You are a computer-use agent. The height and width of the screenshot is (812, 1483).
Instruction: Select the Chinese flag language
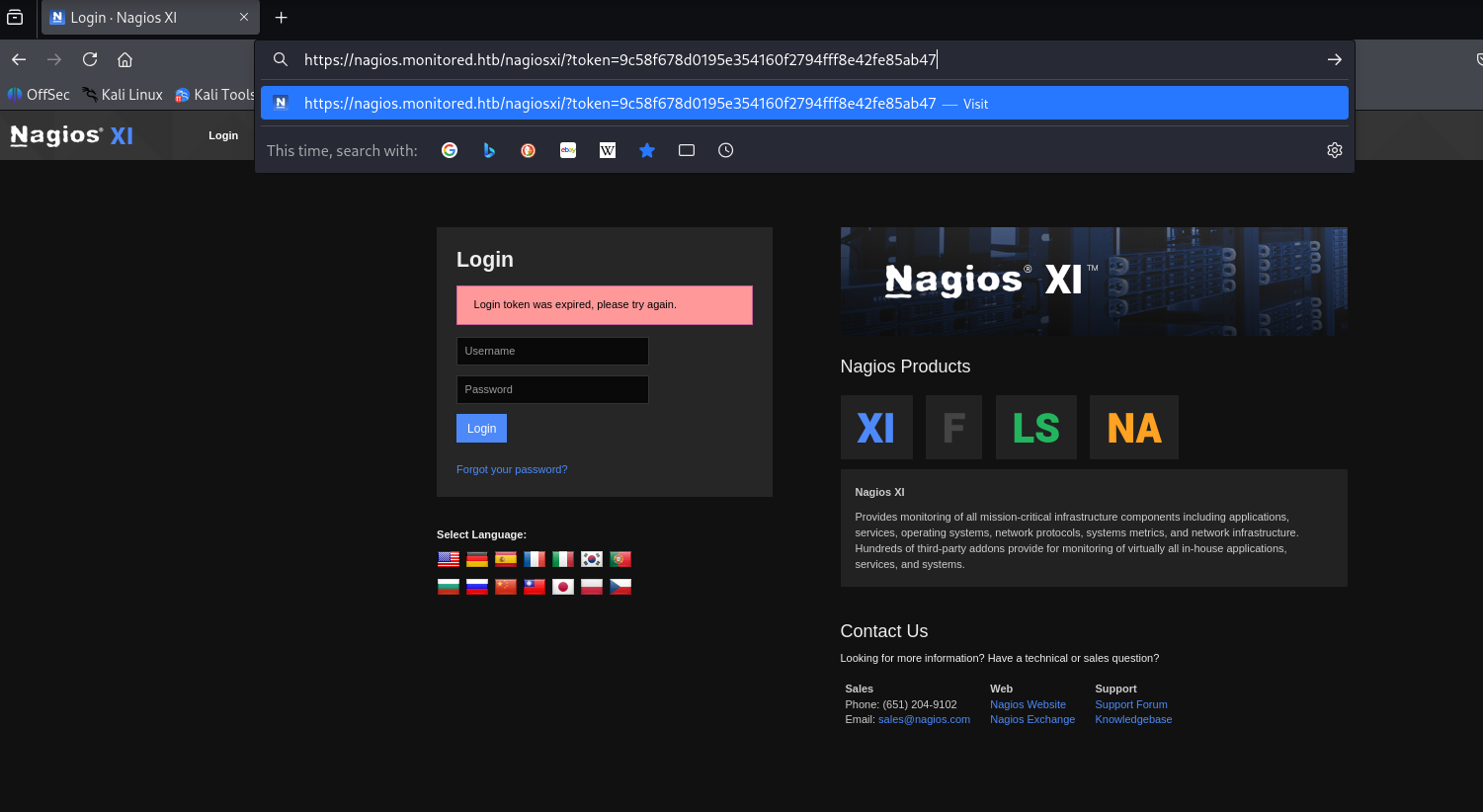click(506, 587)
